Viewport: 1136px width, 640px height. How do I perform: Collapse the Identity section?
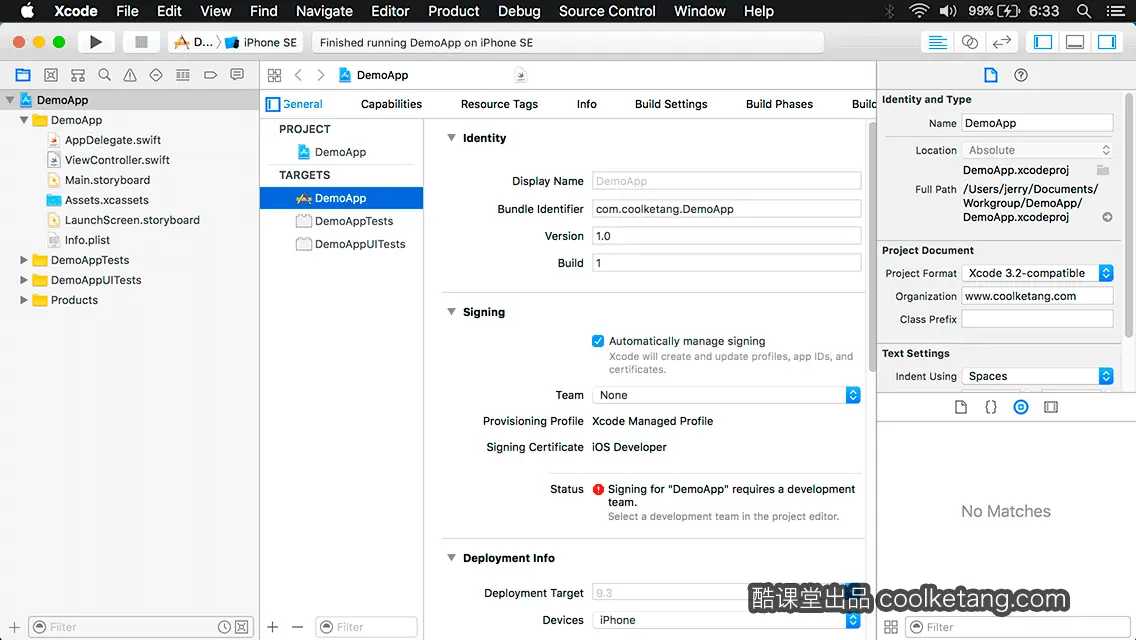click(451, 138)
